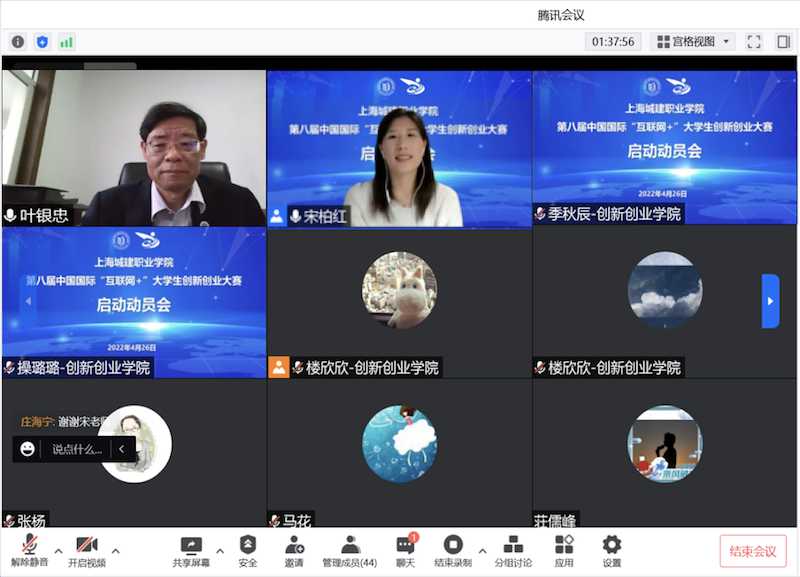Expand video options arrow beside 开启视频
800x577 pixels.
[x=116, y=550]
